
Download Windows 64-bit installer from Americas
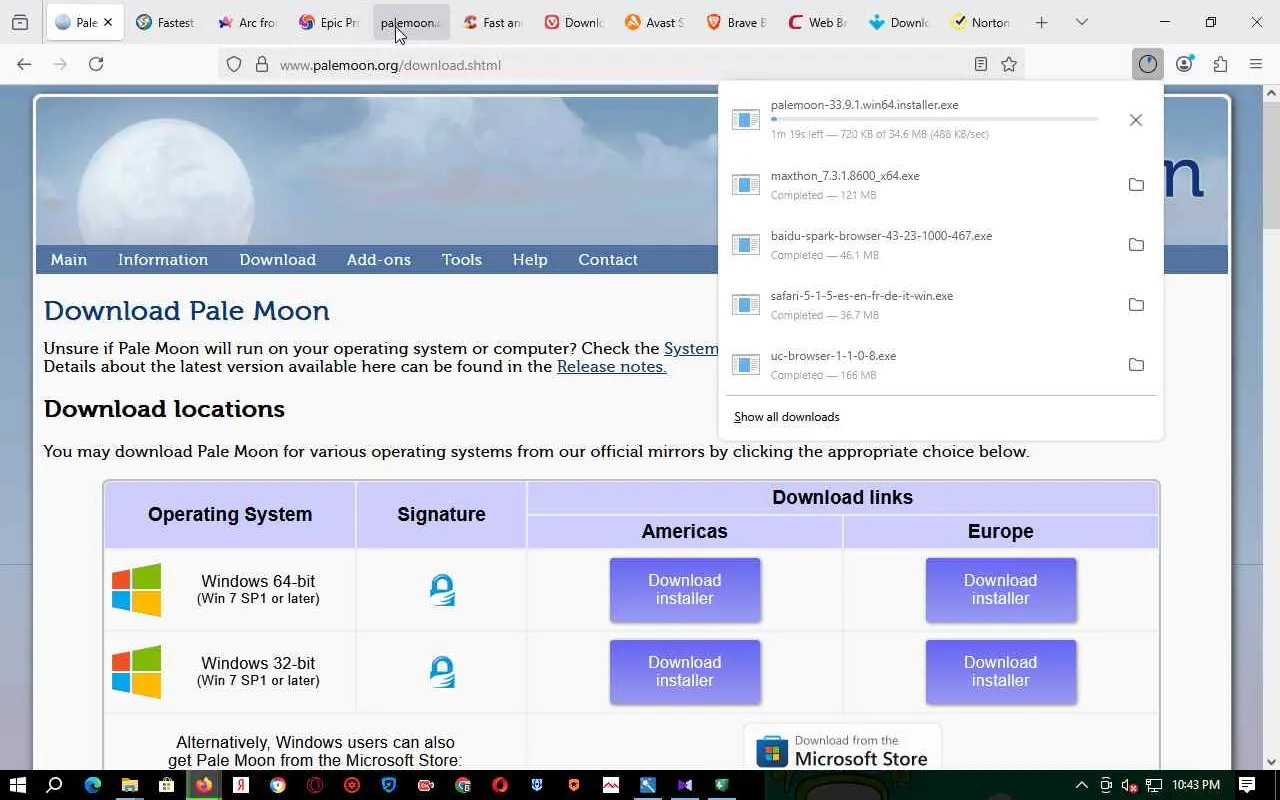(685, 590)
